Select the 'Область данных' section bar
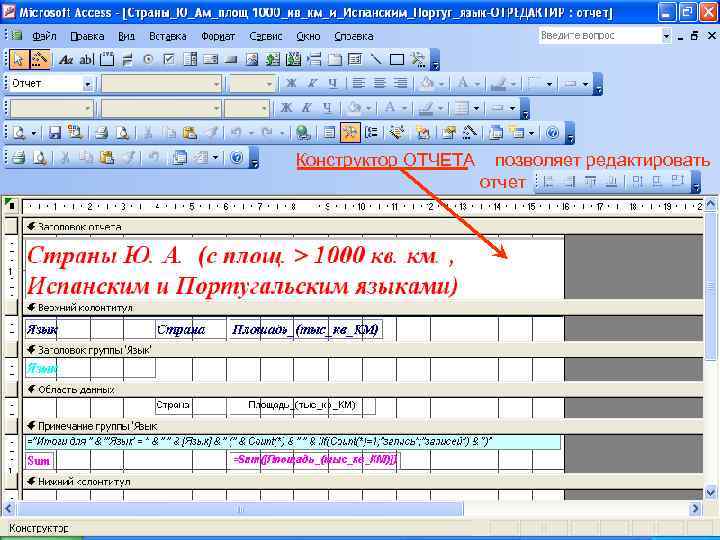The image size is (720, 540). (363, 389)
